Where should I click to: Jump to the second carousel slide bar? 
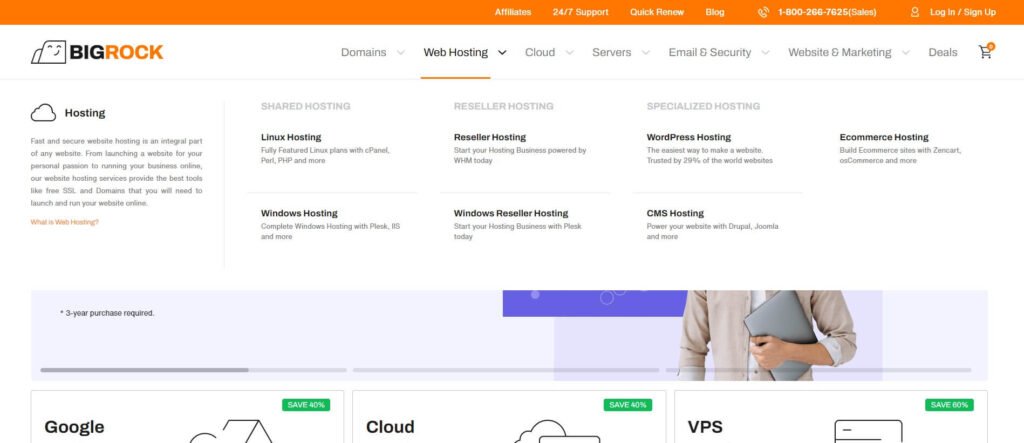coord(506,370)
